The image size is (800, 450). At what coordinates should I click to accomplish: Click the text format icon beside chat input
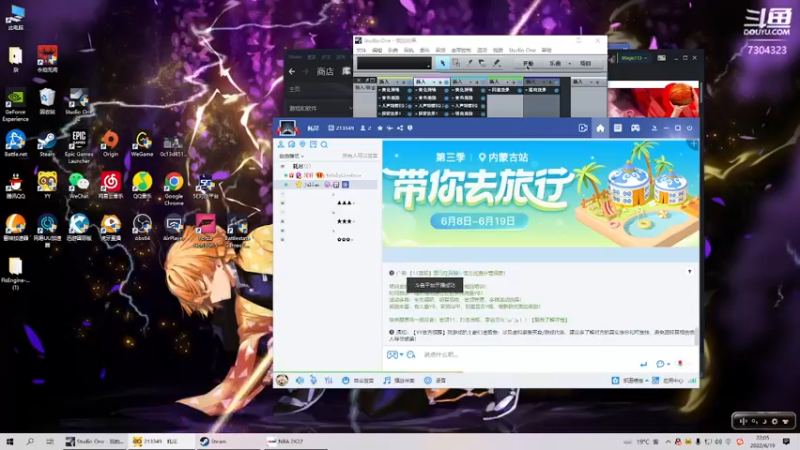click(411, 355)
